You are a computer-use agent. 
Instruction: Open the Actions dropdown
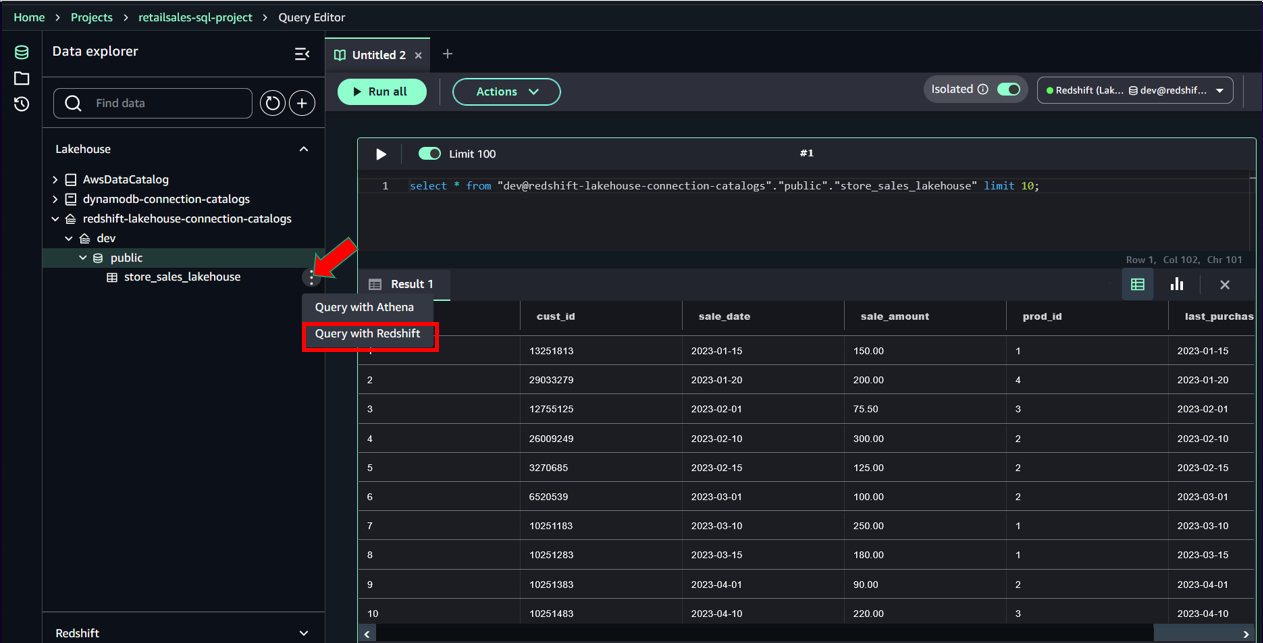coord(506,92)
